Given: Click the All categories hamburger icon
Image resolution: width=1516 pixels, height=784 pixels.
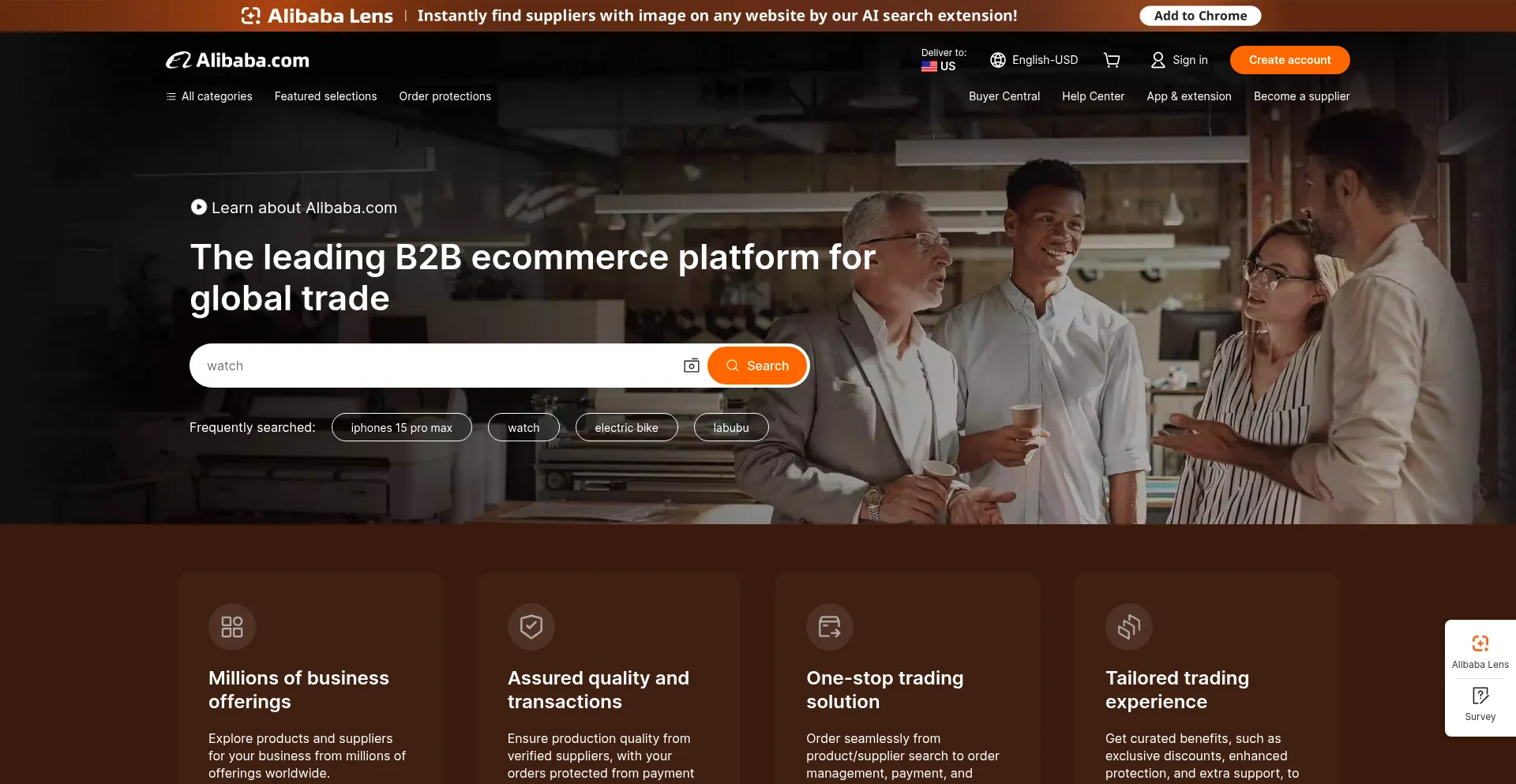Looking at the screenshot, I should 171,96.
